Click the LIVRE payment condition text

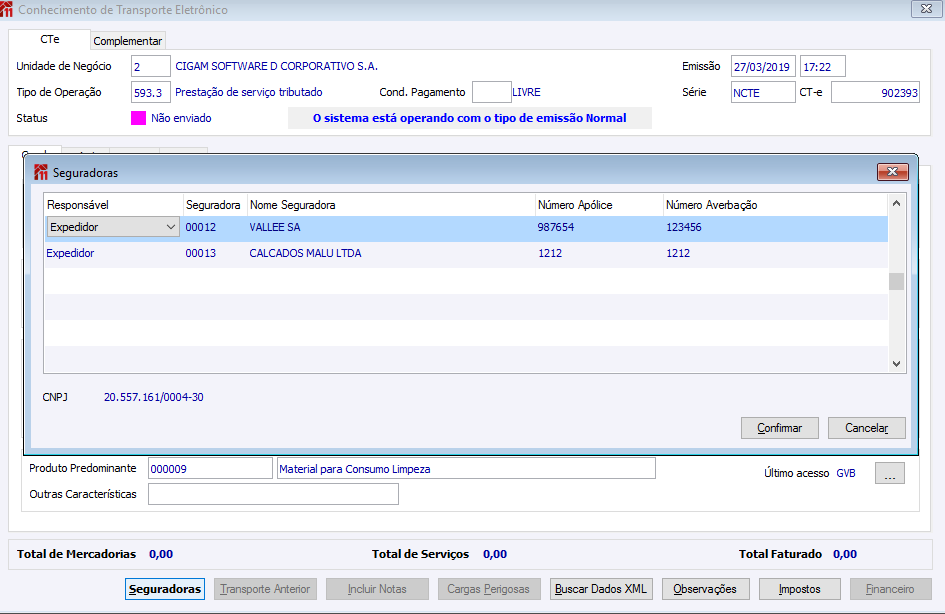coord(526,92)
